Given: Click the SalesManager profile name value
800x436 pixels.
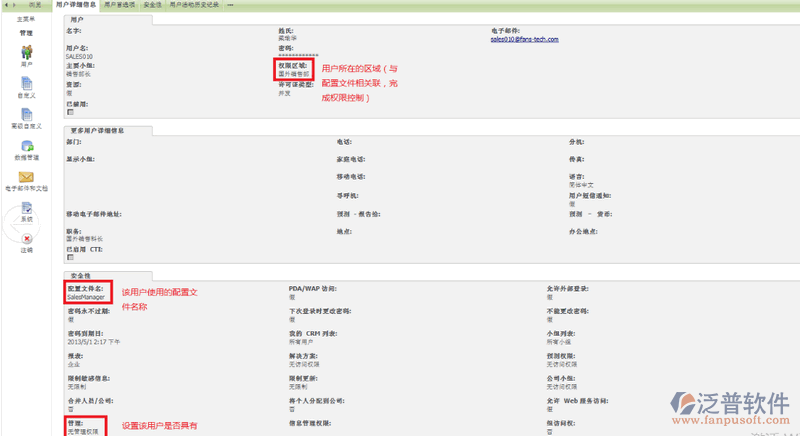Looking at the screenshot, I should click(x=86, y=297).
